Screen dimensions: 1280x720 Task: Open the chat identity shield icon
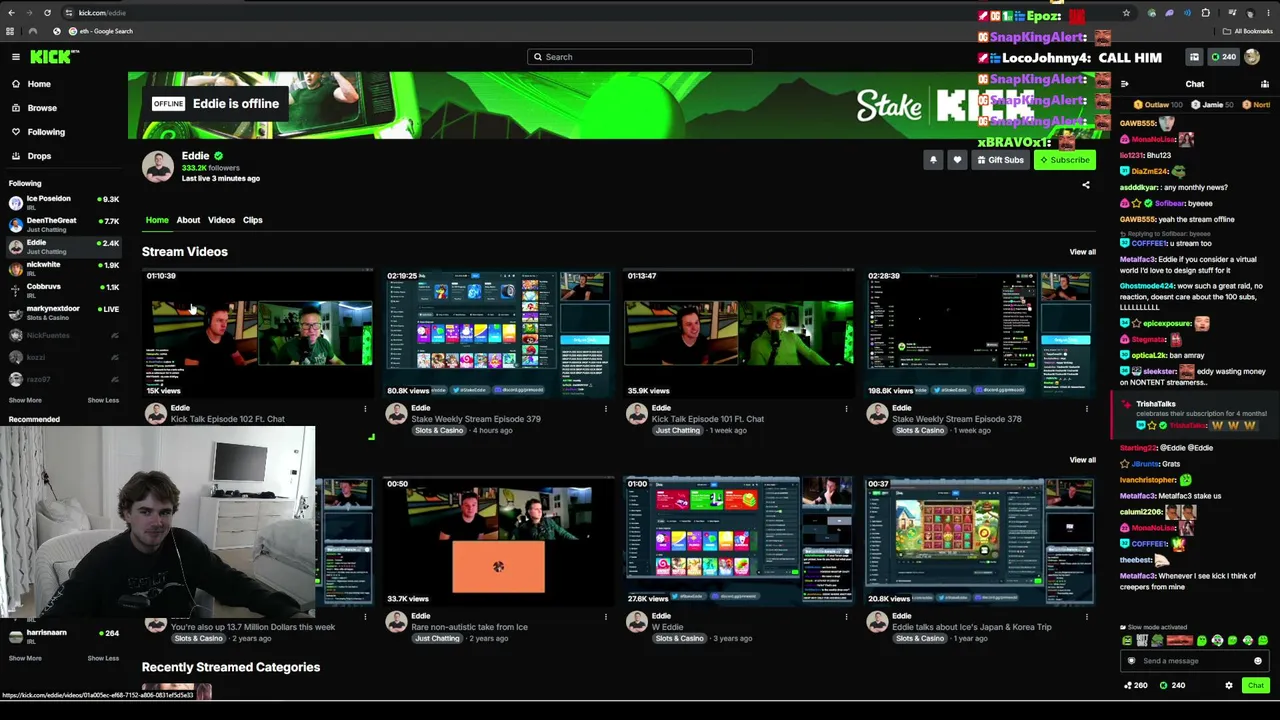click(x=1132, y=661)
